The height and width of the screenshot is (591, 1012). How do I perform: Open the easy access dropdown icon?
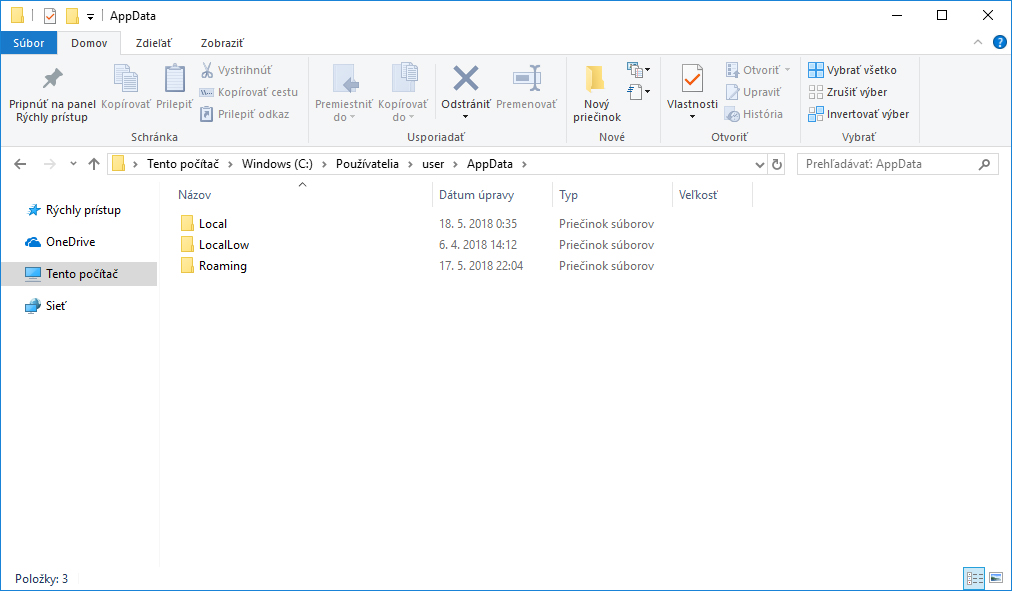(x=638, y=92)
